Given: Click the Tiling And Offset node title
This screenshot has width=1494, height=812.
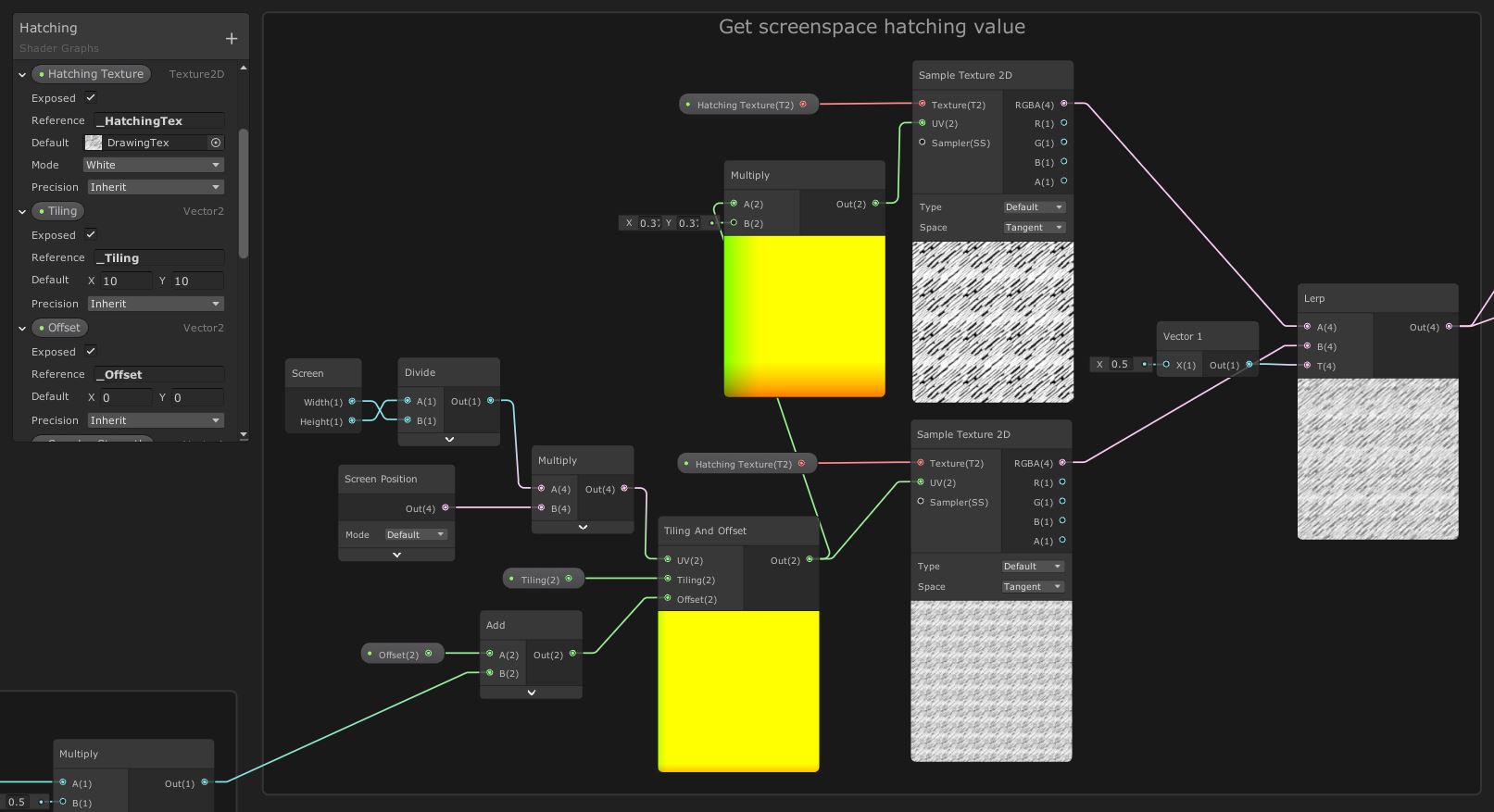Looking at the screenshot, I should click(x=705, y=531).
